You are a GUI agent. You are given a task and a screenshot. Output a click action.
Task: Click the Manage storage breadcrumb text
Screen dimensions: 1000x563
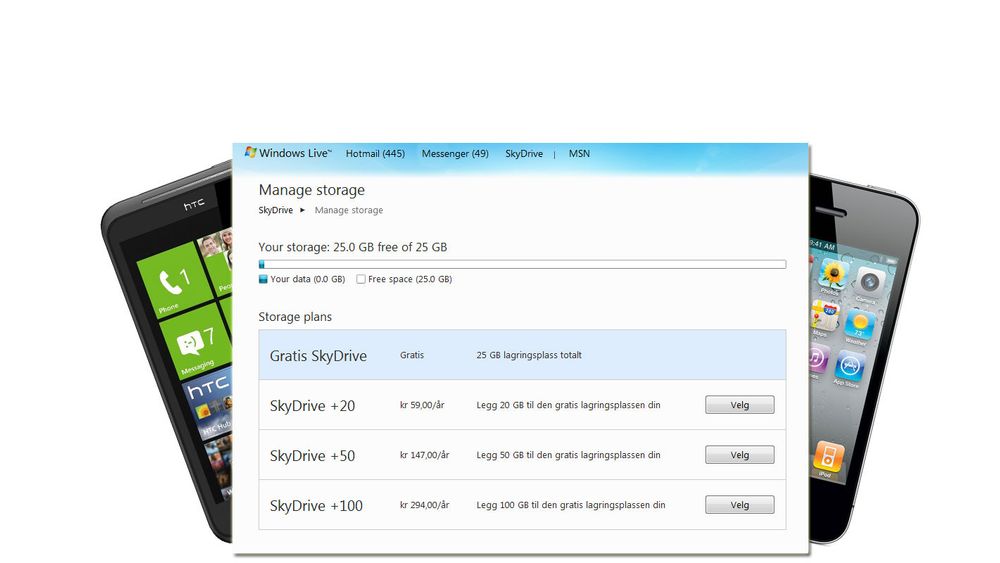(349, 210)
